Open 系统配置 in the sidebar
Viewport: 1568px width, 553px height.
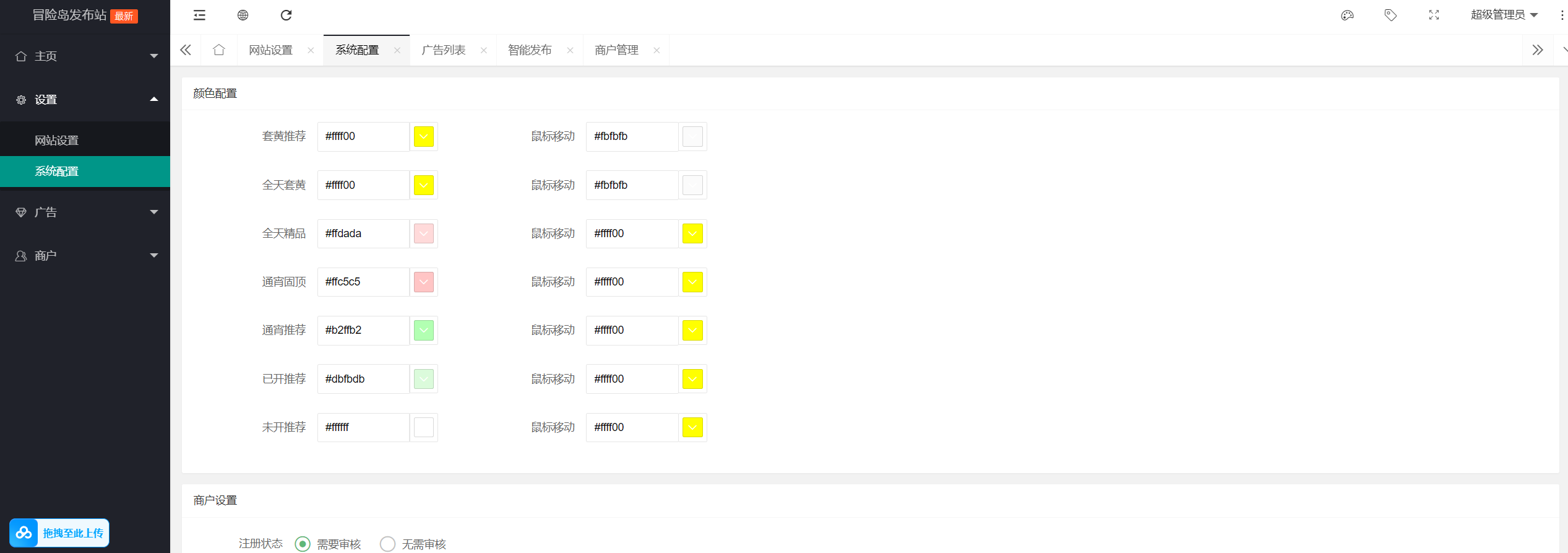pos(85,172)
